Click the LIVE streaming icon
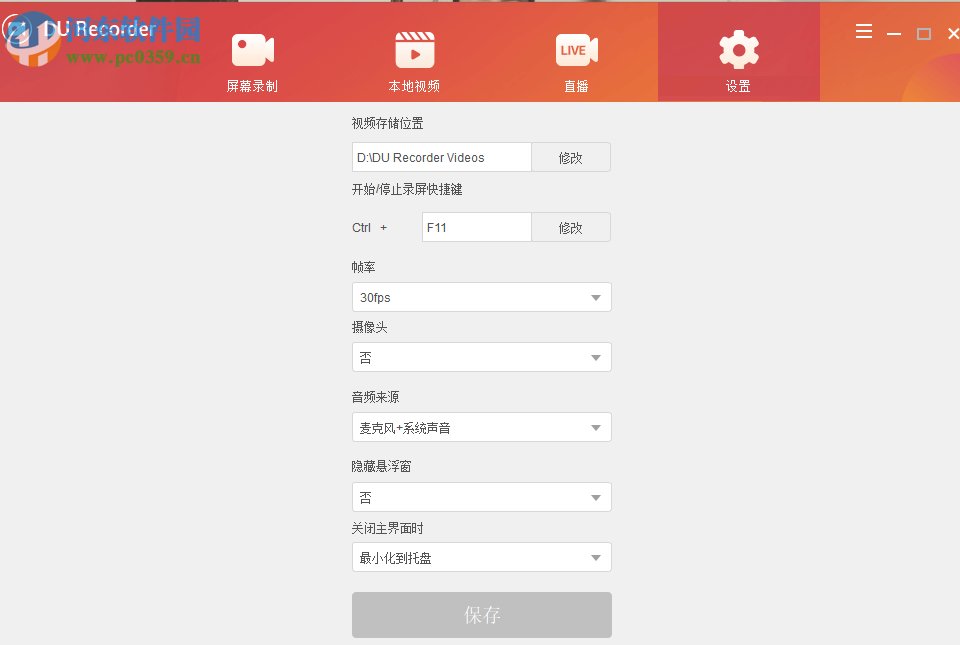The height and width of the screenshot is (645, 960). (576, 49)
